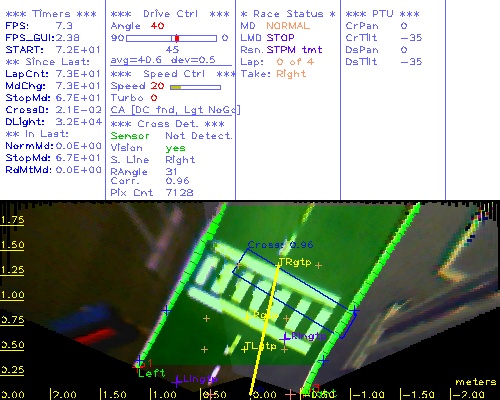
Task: Click the blue Rlngtp cross marker
Action: click(285, 339)
